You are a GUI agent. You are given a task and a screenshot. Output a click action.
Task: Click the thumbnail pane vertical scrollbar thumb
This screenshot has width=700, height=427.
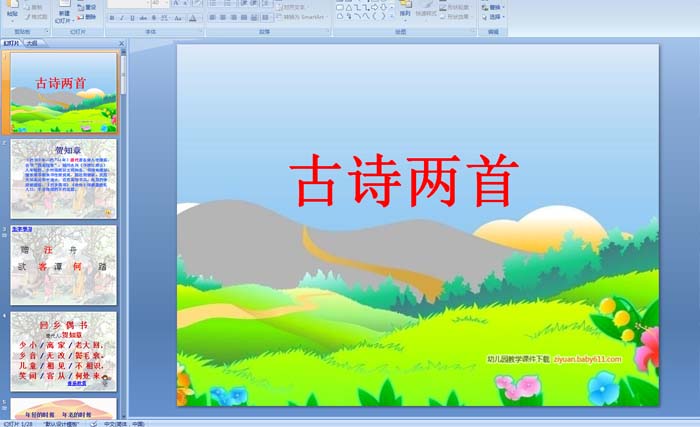pyautogui.click(x=124, y=73)
